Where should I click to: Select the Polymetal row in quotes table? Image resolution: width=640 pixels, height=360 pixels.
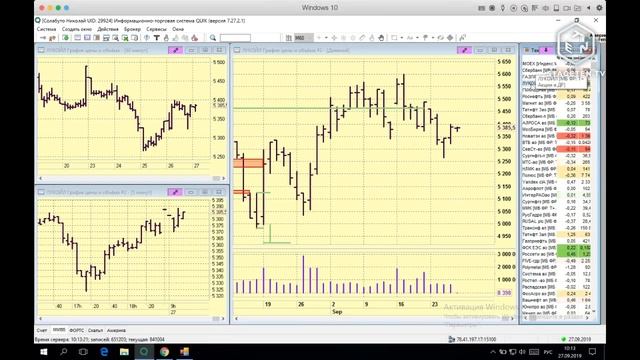tap(556, 267)
